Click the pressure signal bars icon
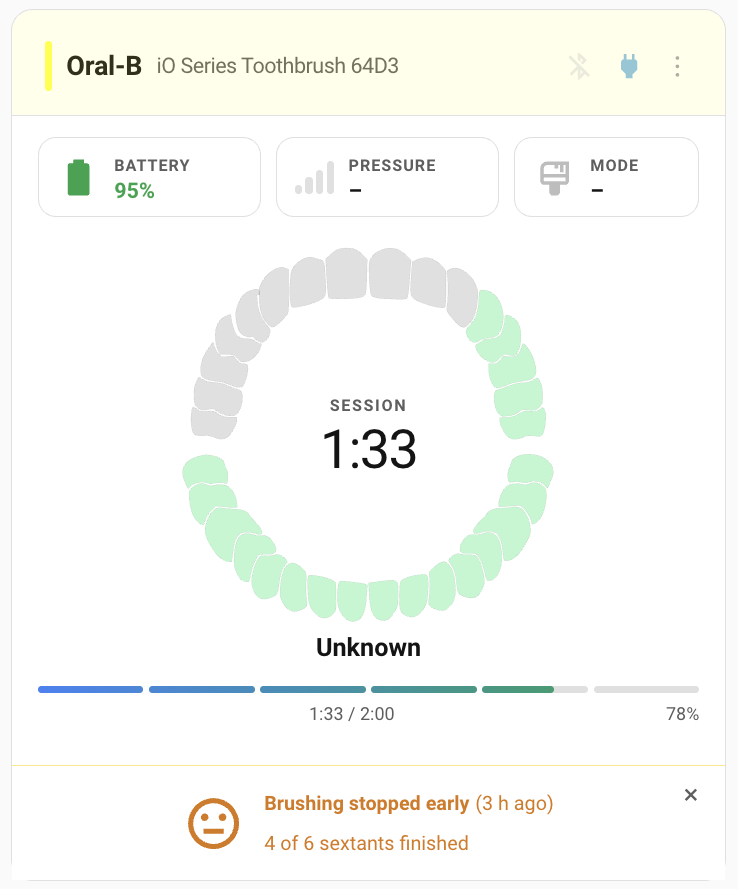This screenshot has width=738, height=889. click(x=315, y=177)
